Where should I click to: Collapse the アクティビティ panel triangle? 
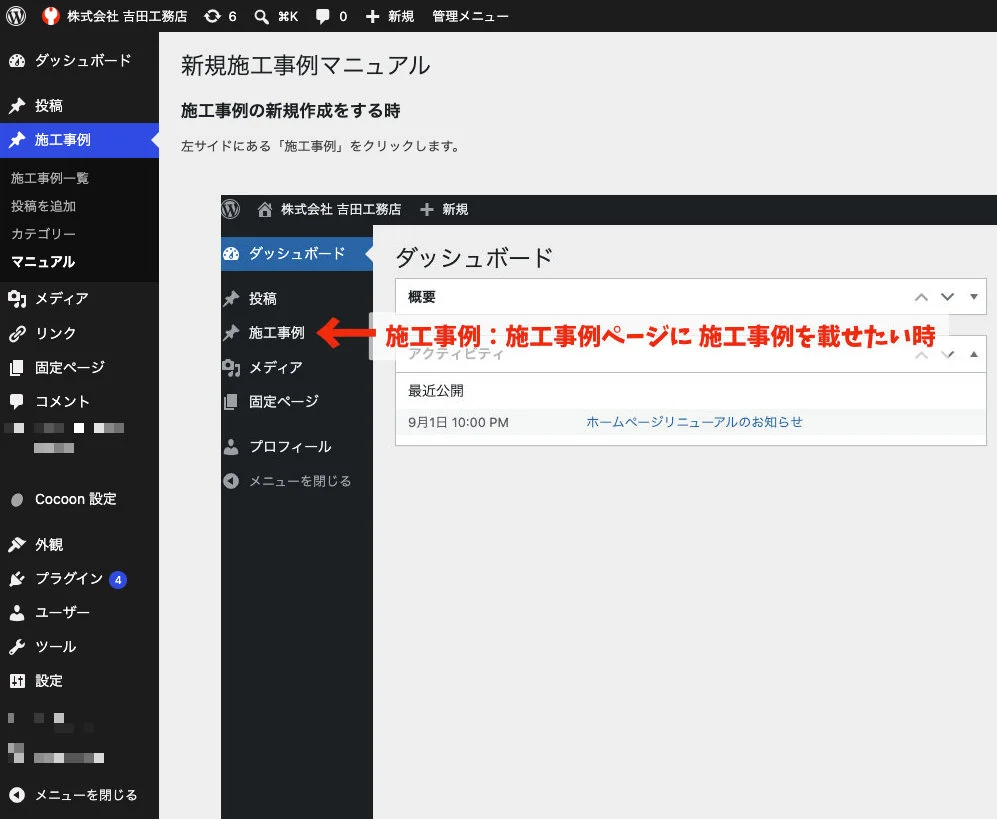tap(973, 354)
